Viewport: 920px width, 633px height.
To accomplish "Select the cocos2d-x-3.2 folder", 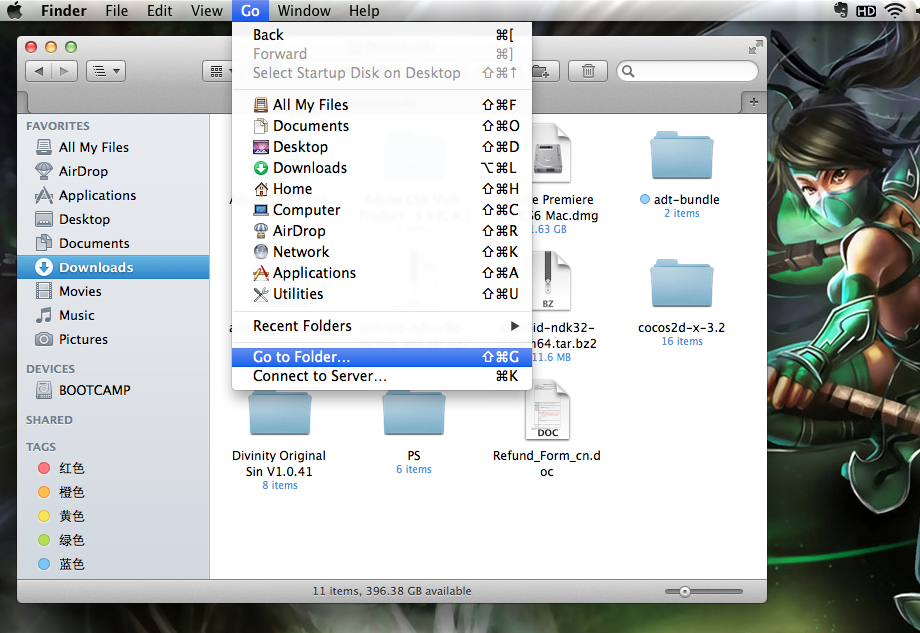I will coord(682,284).
